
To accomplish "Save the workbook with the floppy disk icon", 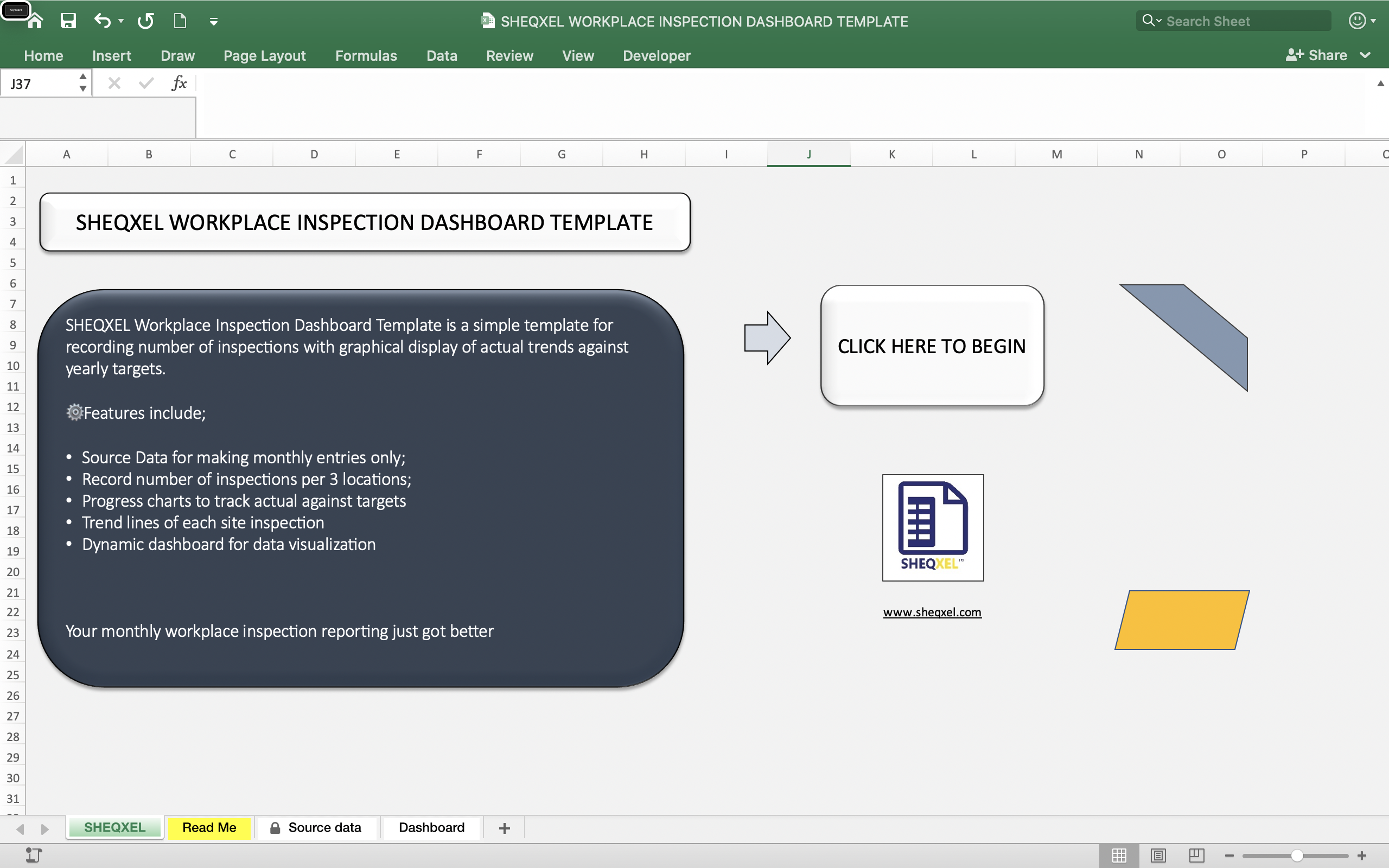I will (x=68, y=21).
